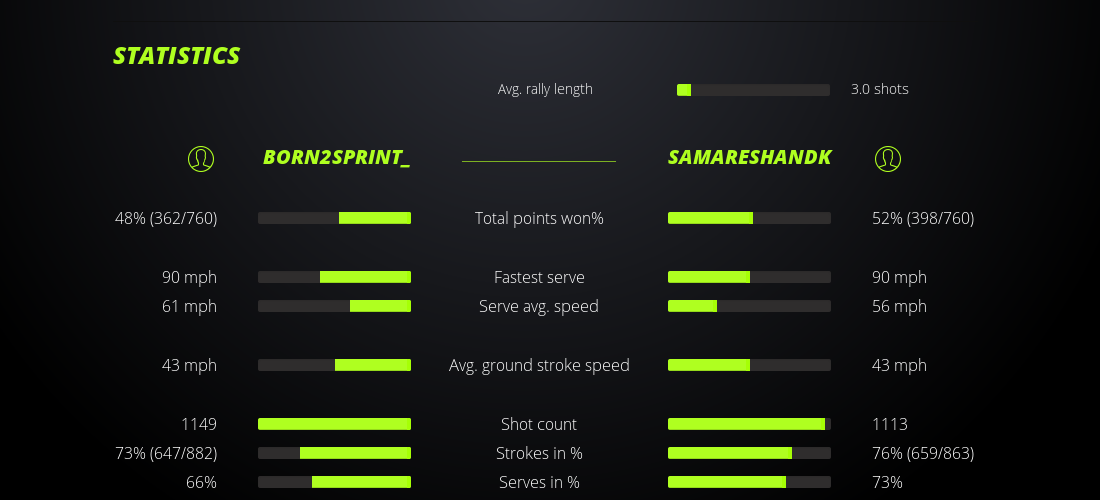Click the Shot count label
The height and width of the screenshot is (500, 1100).
(539, 424)
